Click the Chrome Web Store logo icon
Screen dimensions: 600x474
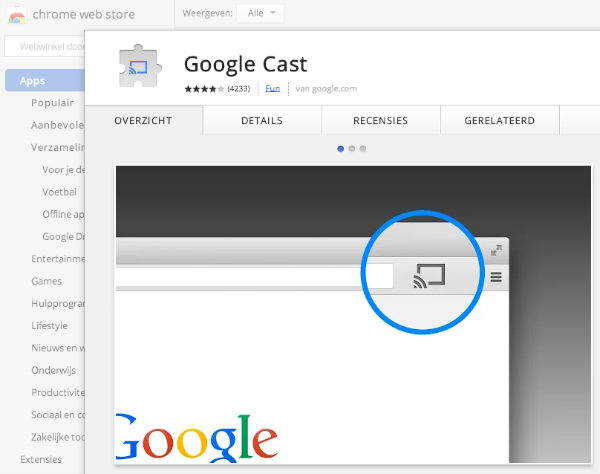coord(17,16)
